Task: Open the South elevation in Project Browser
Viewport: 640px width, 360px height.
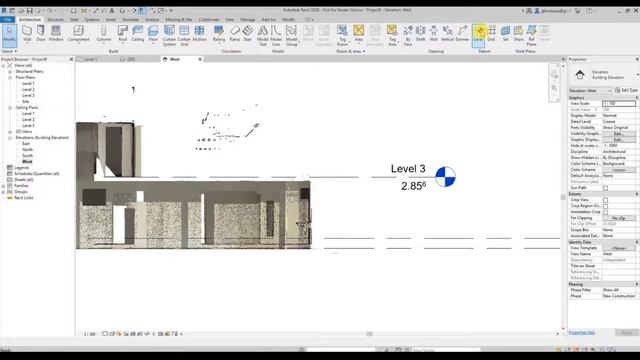Action: [27, 156]
